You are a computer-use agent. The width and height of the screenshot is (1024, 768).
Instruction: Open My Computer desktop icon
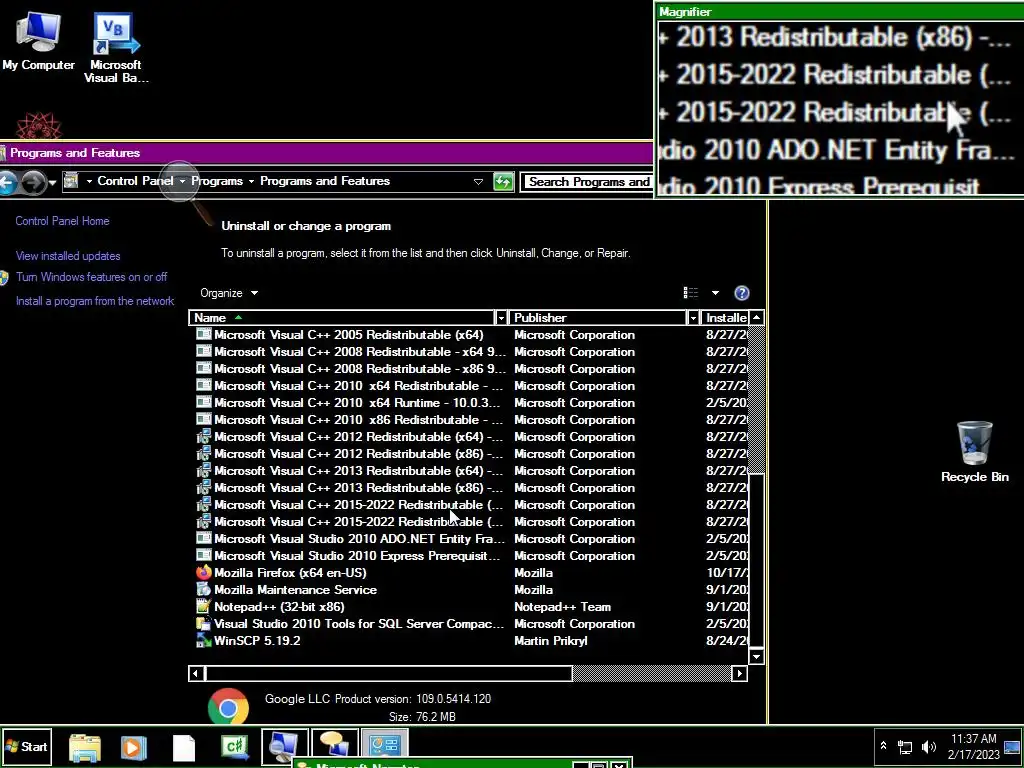pos(38,40)
